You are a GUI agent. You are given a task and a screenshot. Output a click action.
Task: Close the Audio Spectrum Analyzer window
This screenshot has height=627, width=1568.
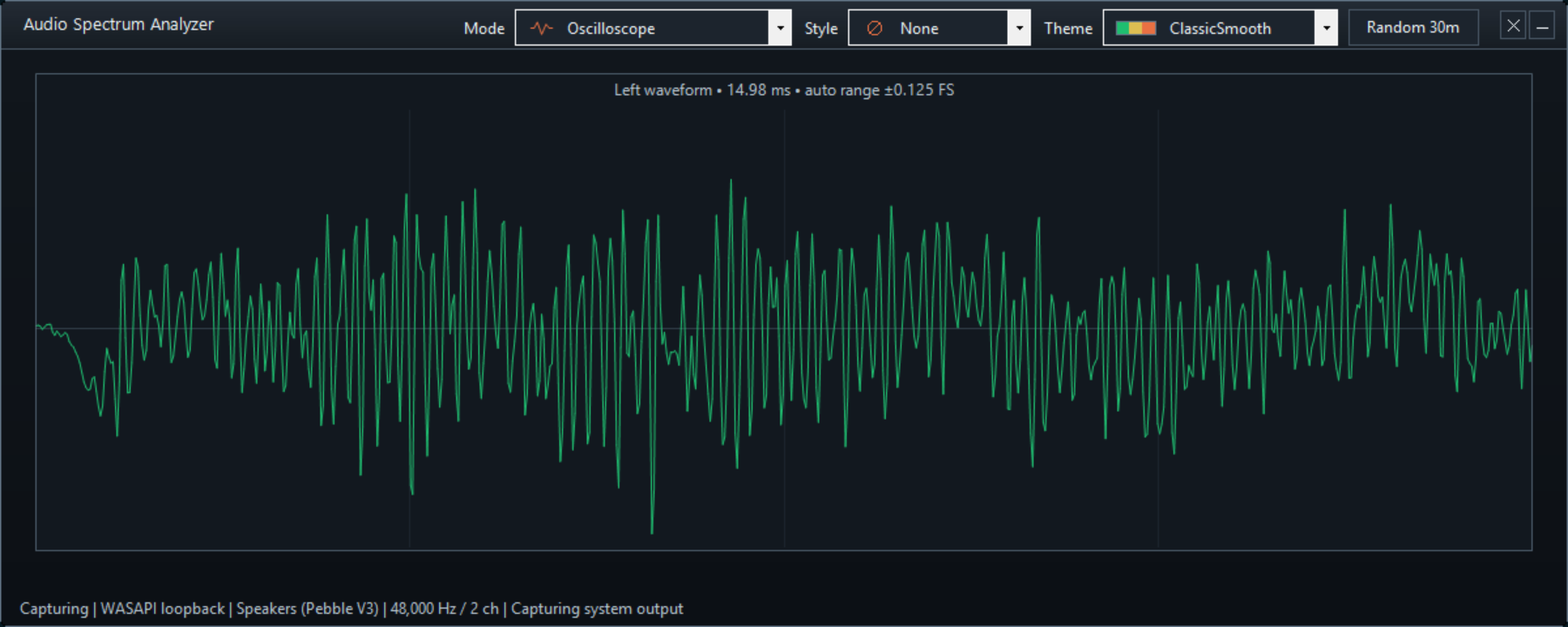pyautogui.click(x=1513, y=26)
